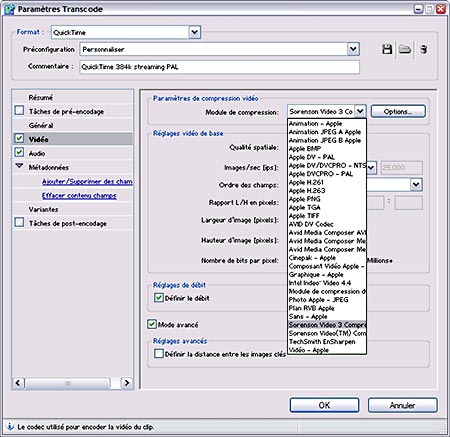Image resolution: width=450 pixels, height=437 pixels.
Task: Click Effacer contenu champs link
Action: click(79, 195)
